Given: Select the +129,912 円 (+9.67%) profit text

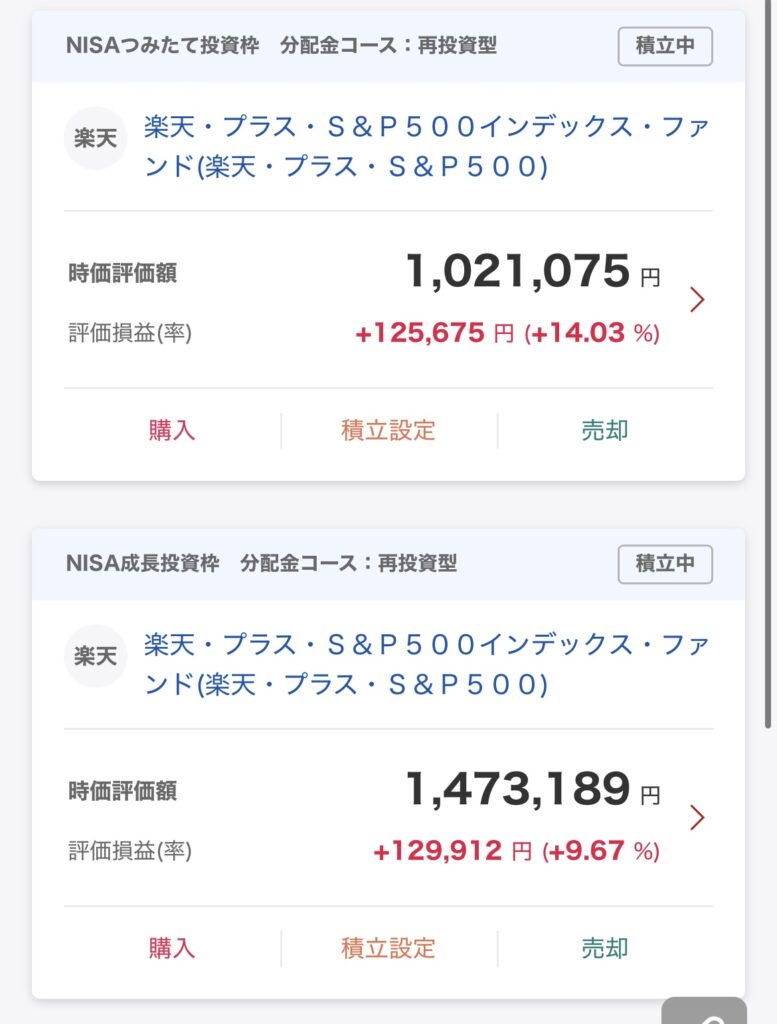Looking at the screenshot, I should tap(516, 851).
